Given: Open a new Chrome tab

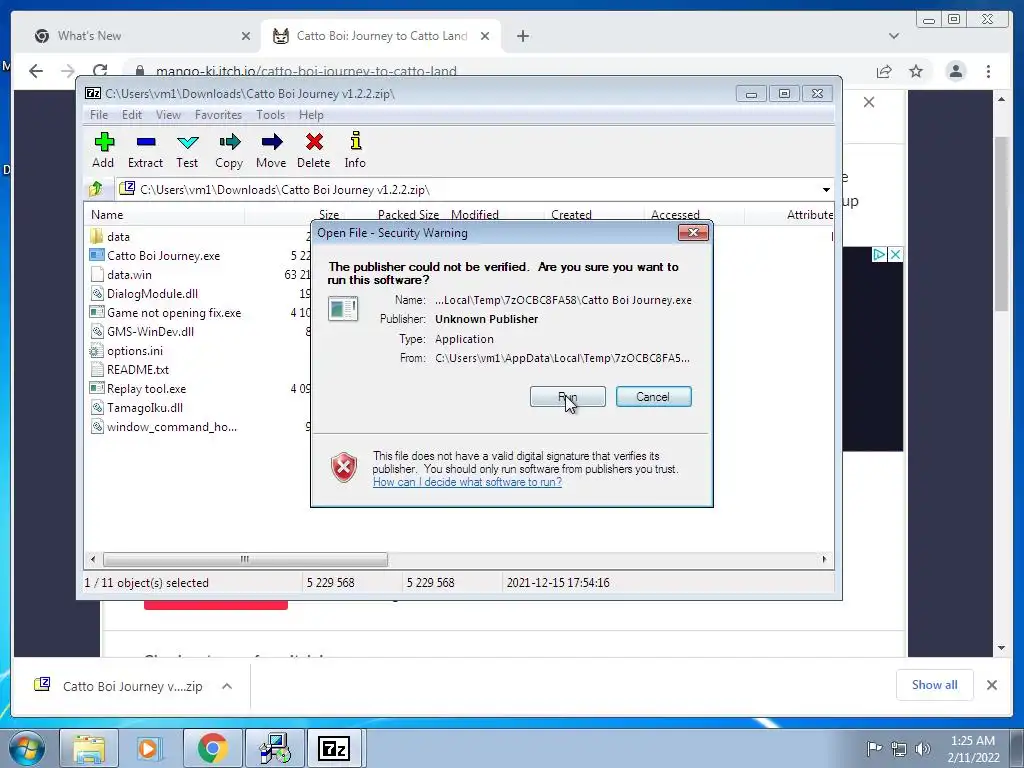Looking at the screenshot, I should click(x=522, y=36).
